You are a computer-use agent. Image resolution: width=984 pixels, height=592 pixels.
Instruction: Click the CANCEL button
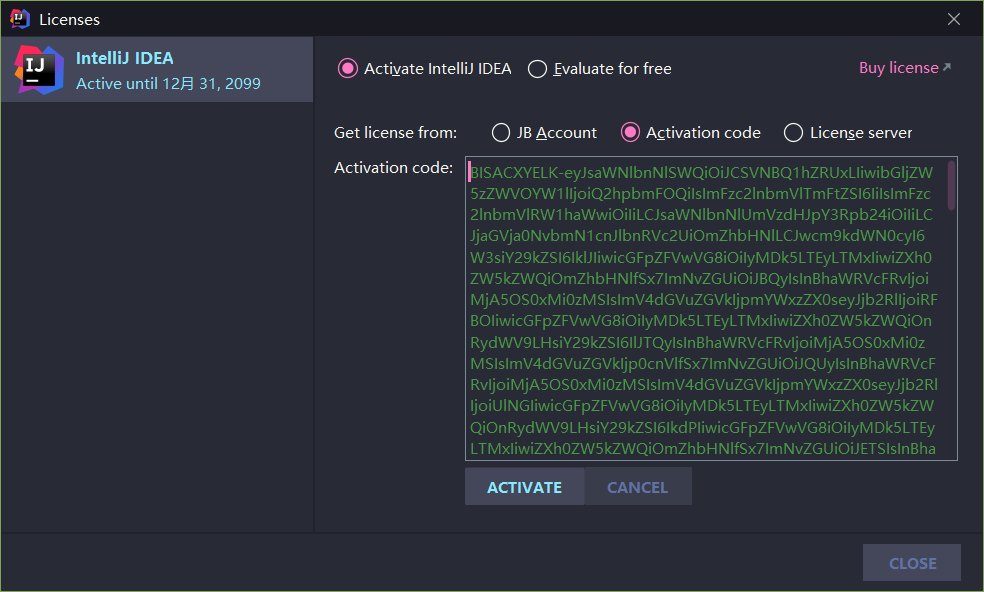click(638, 487)
